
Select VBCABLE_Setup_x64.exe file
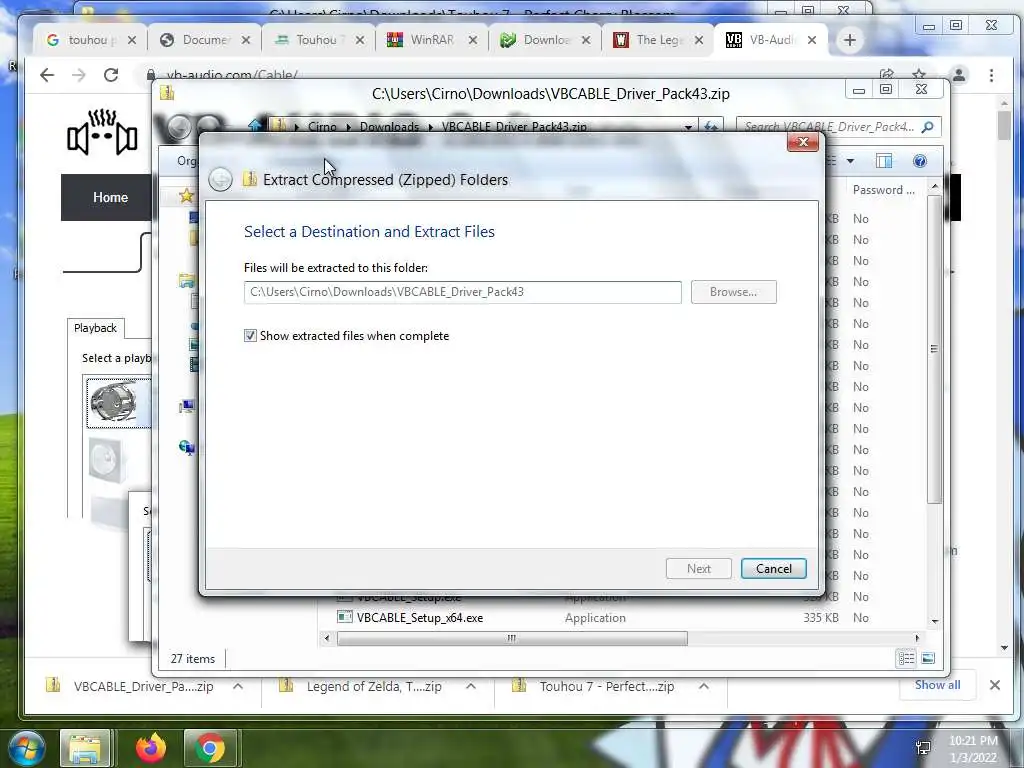click(x=419, y=618)
